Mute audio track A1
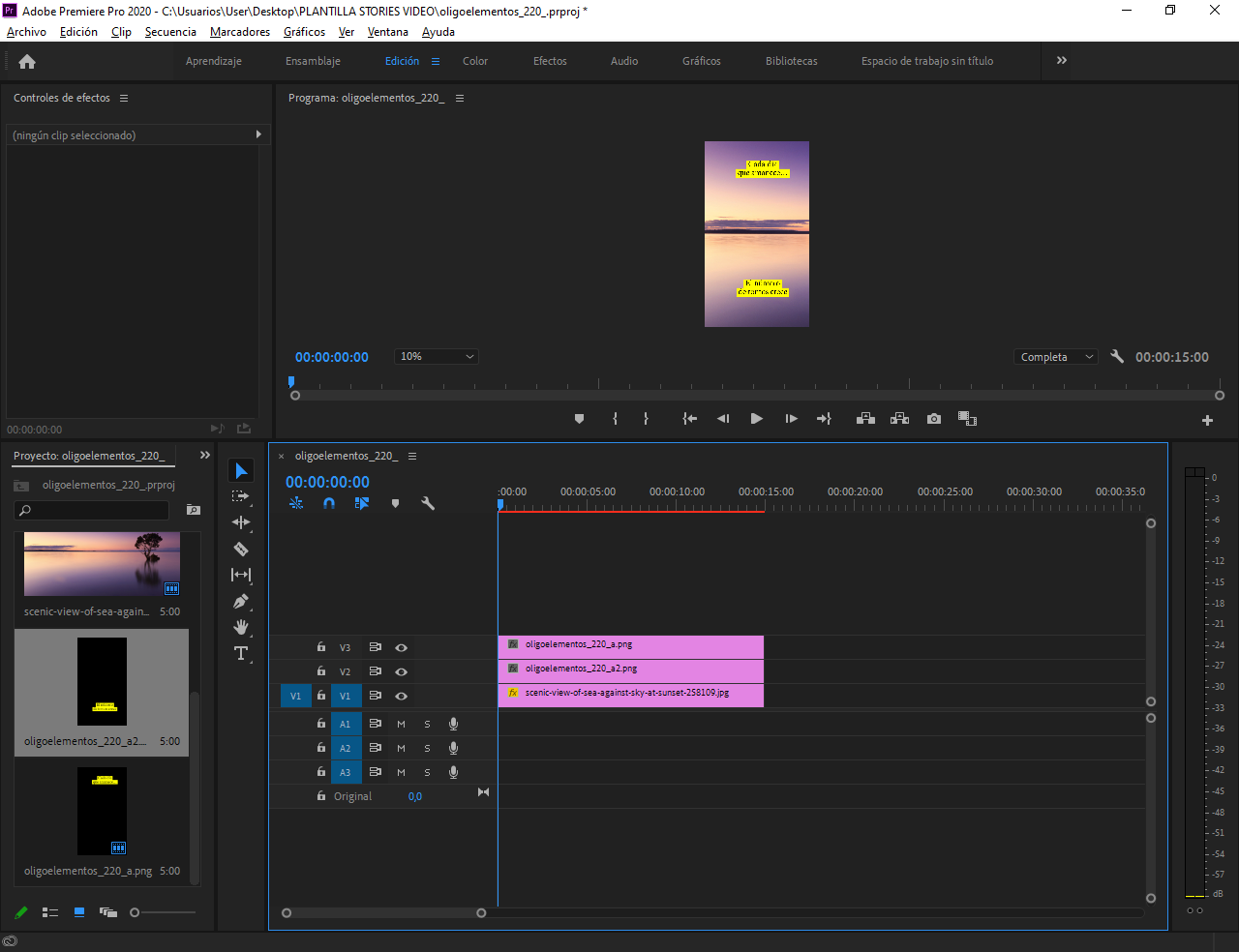Image resolution: width=1239 pixels, height=952 pixels. click(401, 724)
